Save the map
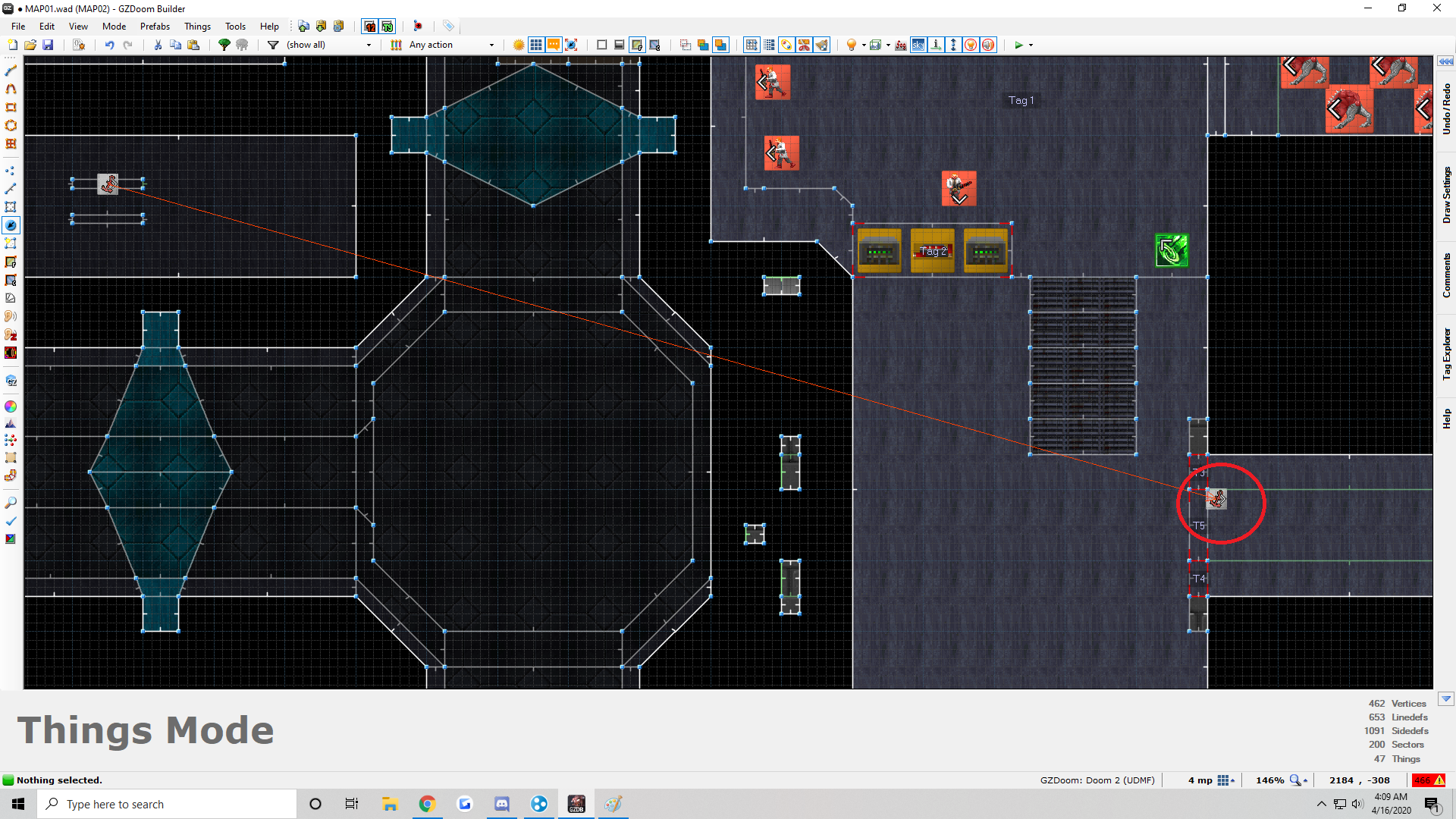This screenshot has height=819, width=1456. [48, 45]
